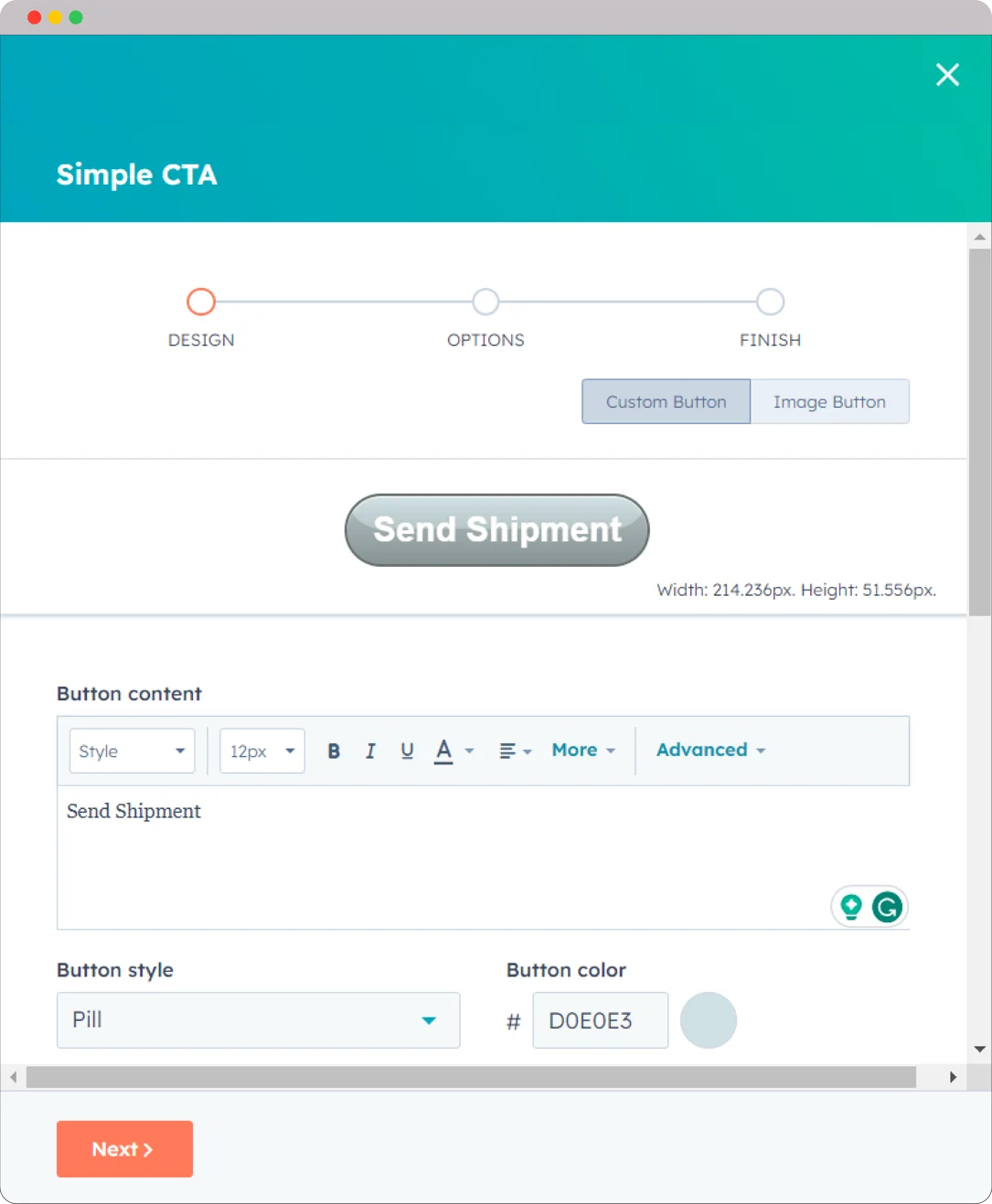
Task: Click the green lightbulb suggestion icon
Action: pos(851,906)
